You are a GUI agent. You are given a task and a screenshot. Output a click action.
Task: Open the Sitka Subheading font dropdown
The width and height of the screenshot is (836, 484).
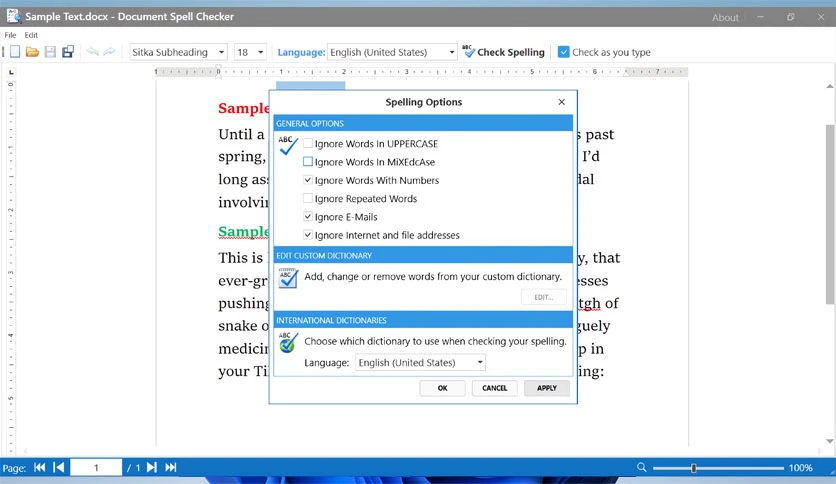[x=221, y=52]
